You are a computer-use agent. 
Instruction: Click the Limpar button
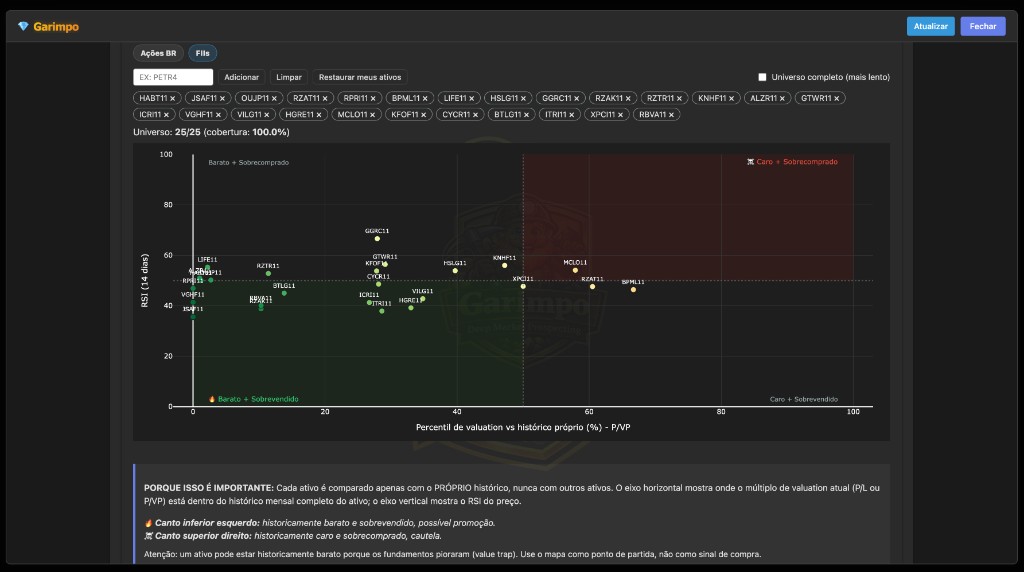pyautogui.click(x=289, y=77)
